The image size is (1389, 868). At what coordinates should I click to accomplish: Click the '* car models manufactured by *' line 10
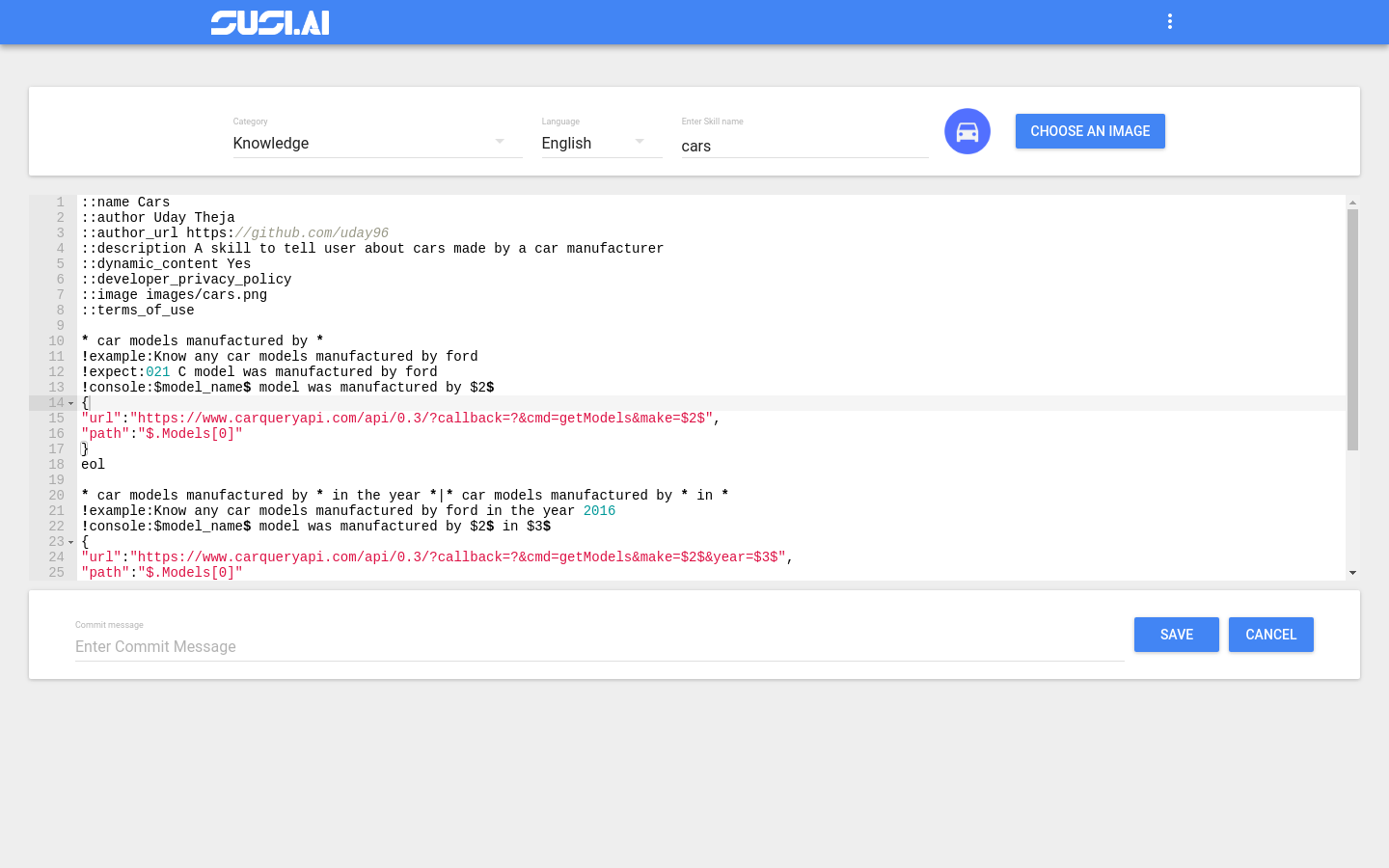point(203,341)
